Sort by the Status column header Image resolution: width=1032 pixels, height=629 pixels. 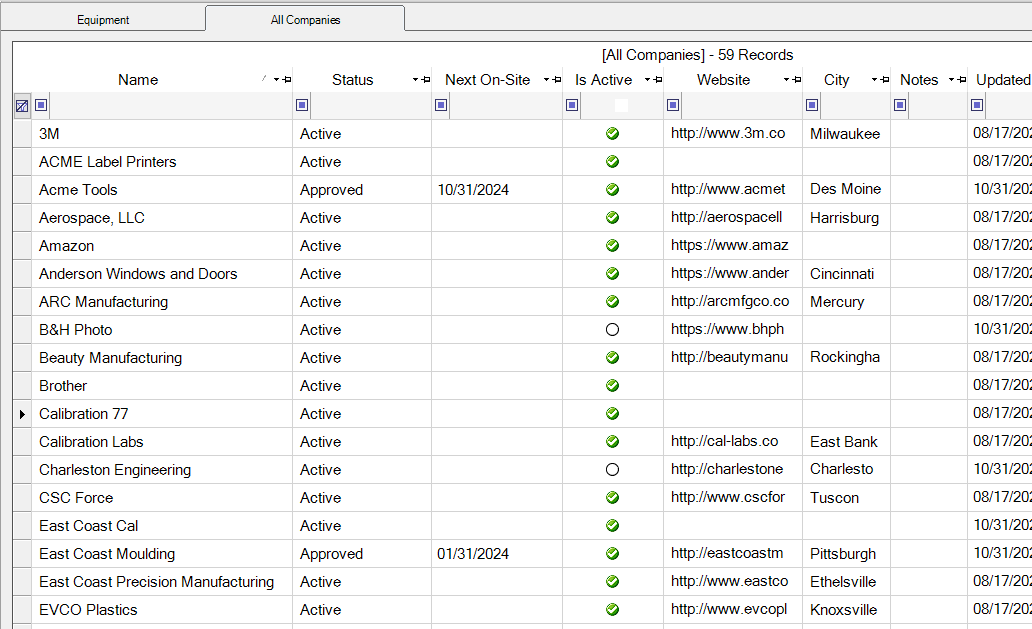[x=353, y=80]
